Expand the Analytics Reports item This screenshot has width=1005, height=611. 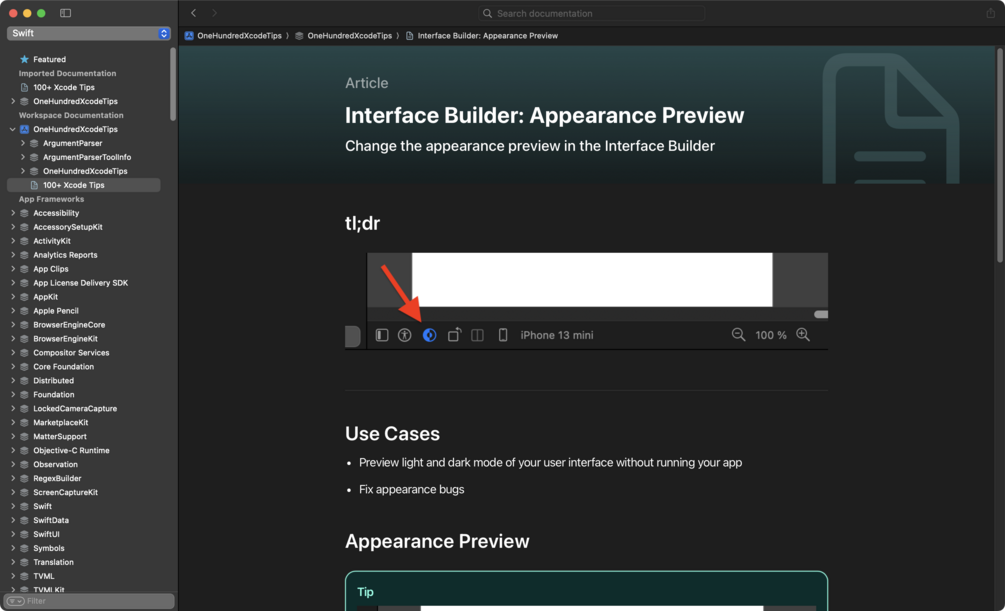[13, 255]
